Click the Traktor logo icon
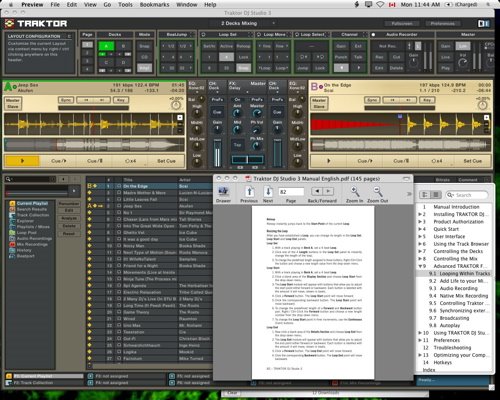 pyautogui.click(x=9, y=23)
